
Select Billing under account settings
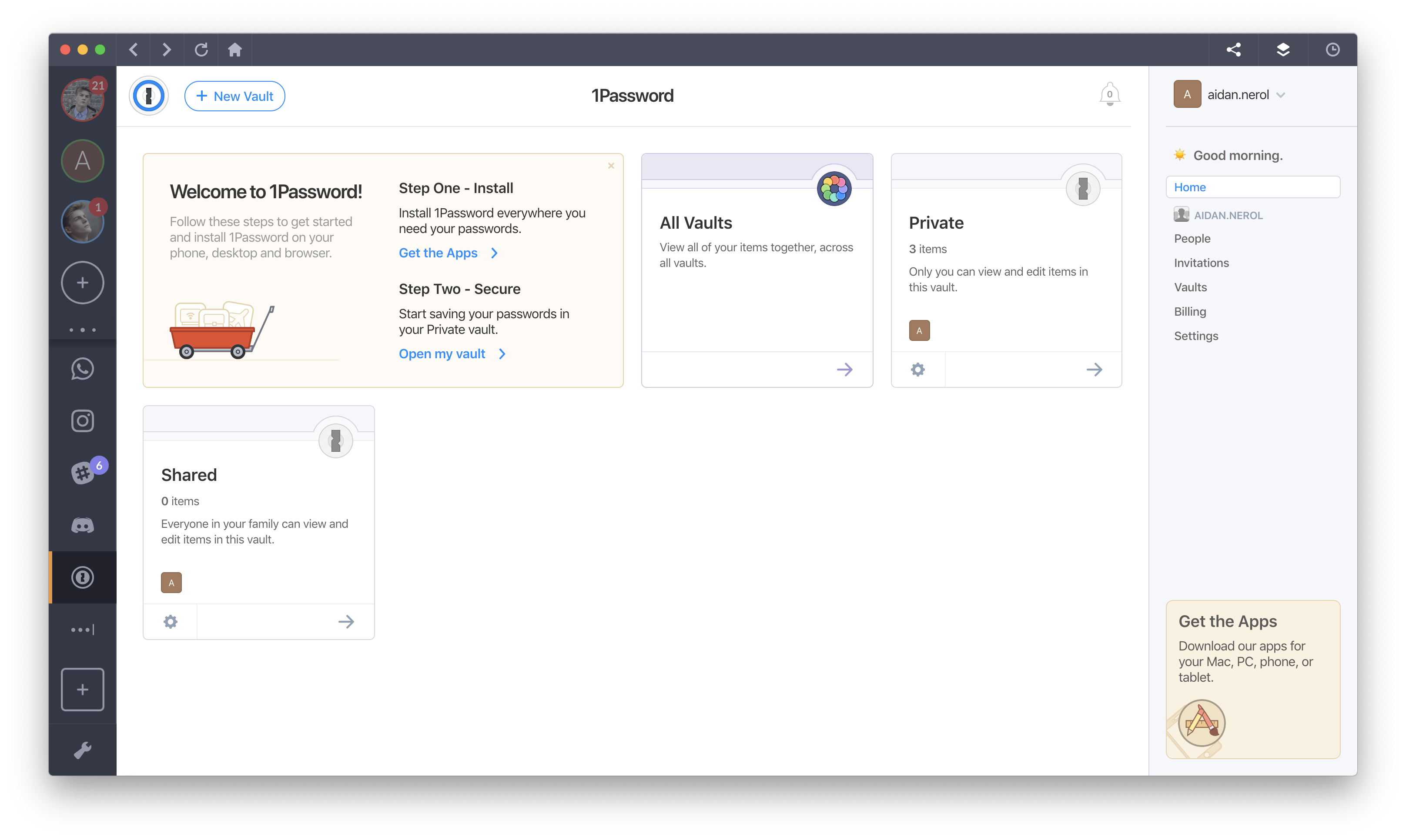pyautogui.click(x=1191, y=311)
